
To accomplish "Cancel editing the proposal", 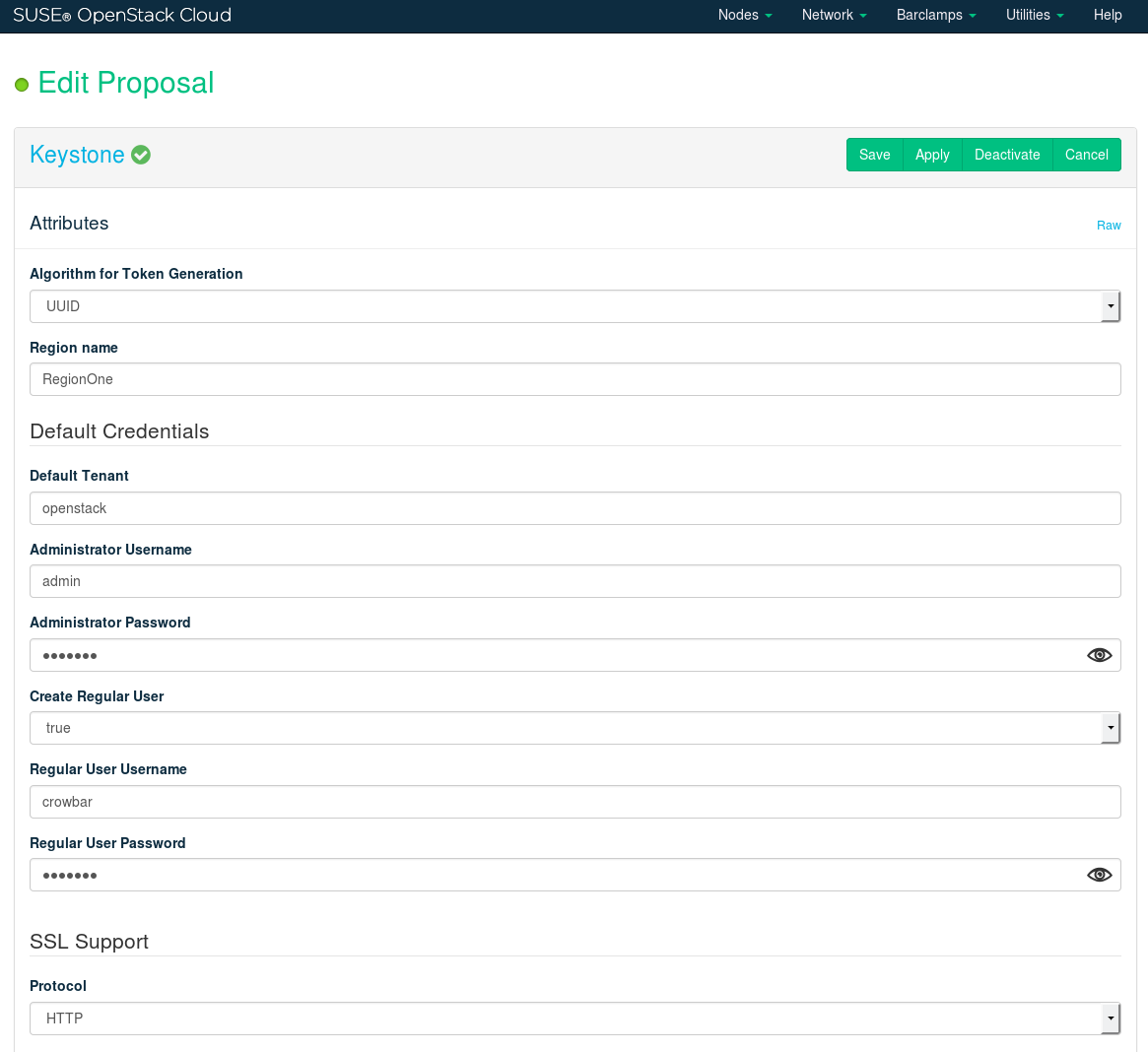I will click(x=1086, y=155).
